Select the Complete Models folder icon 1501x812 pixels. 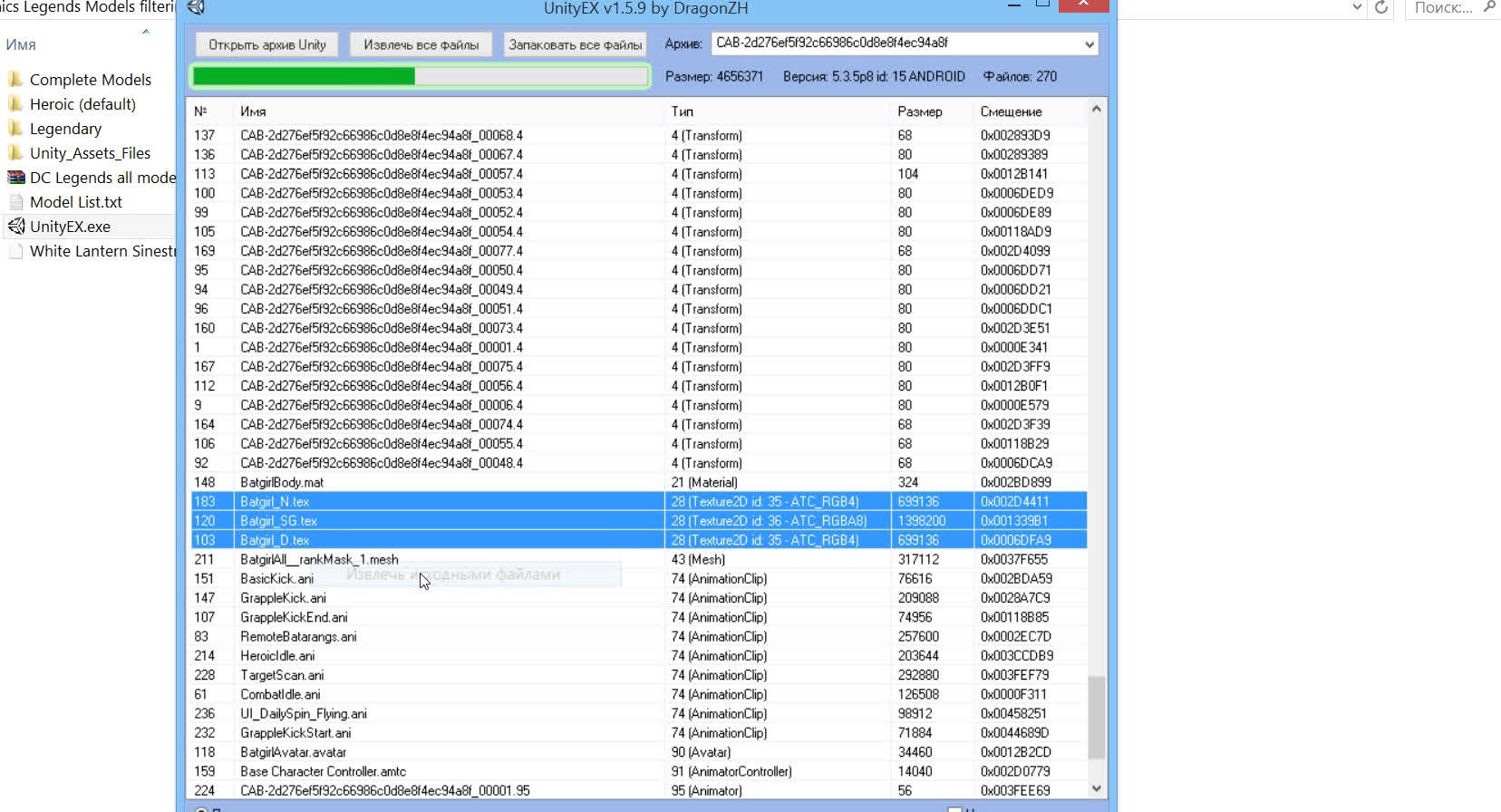(15, 80)
